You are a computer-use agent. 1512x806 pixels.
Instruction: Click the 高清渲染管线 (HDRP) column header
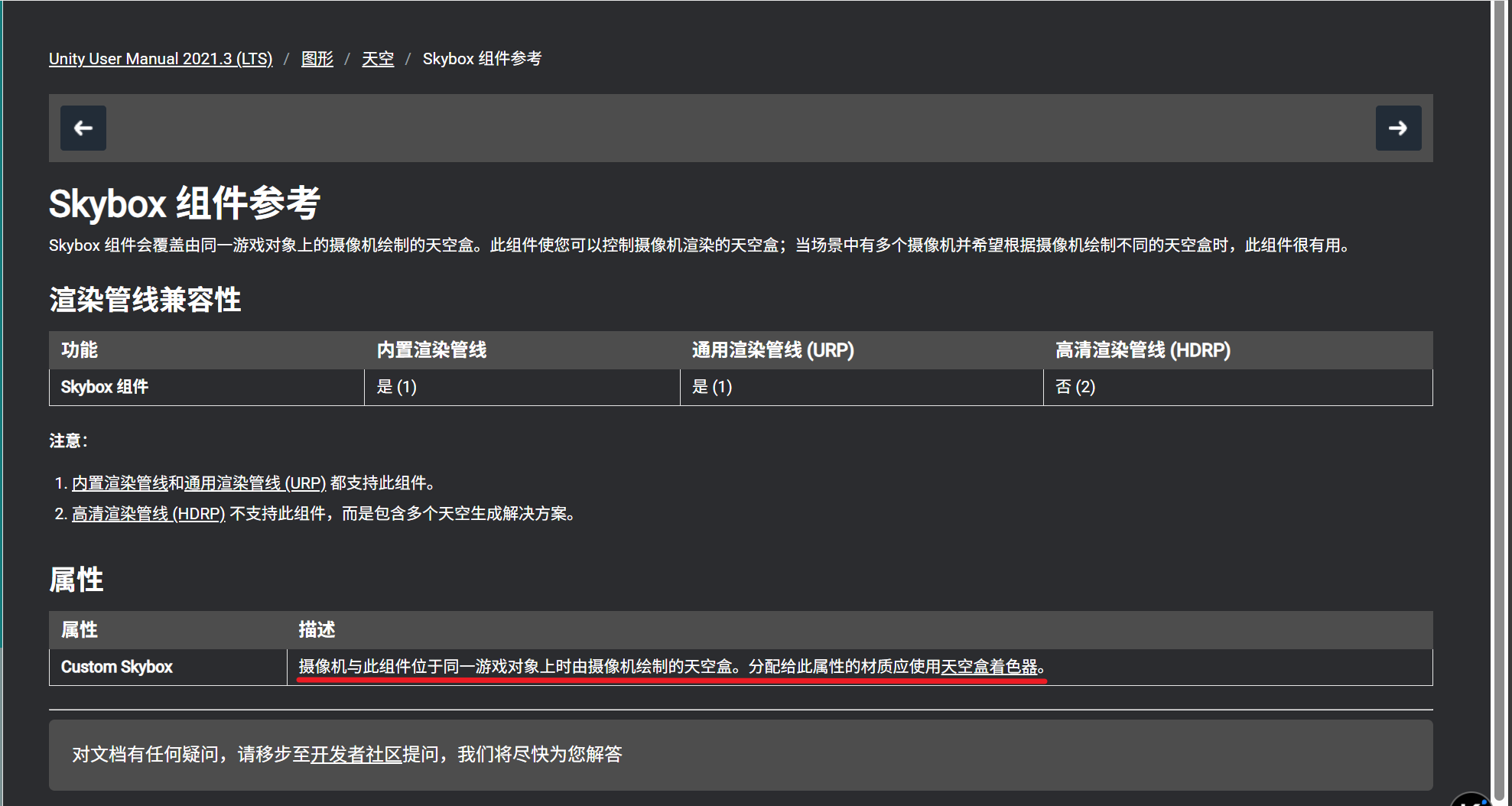(1238, 350)
